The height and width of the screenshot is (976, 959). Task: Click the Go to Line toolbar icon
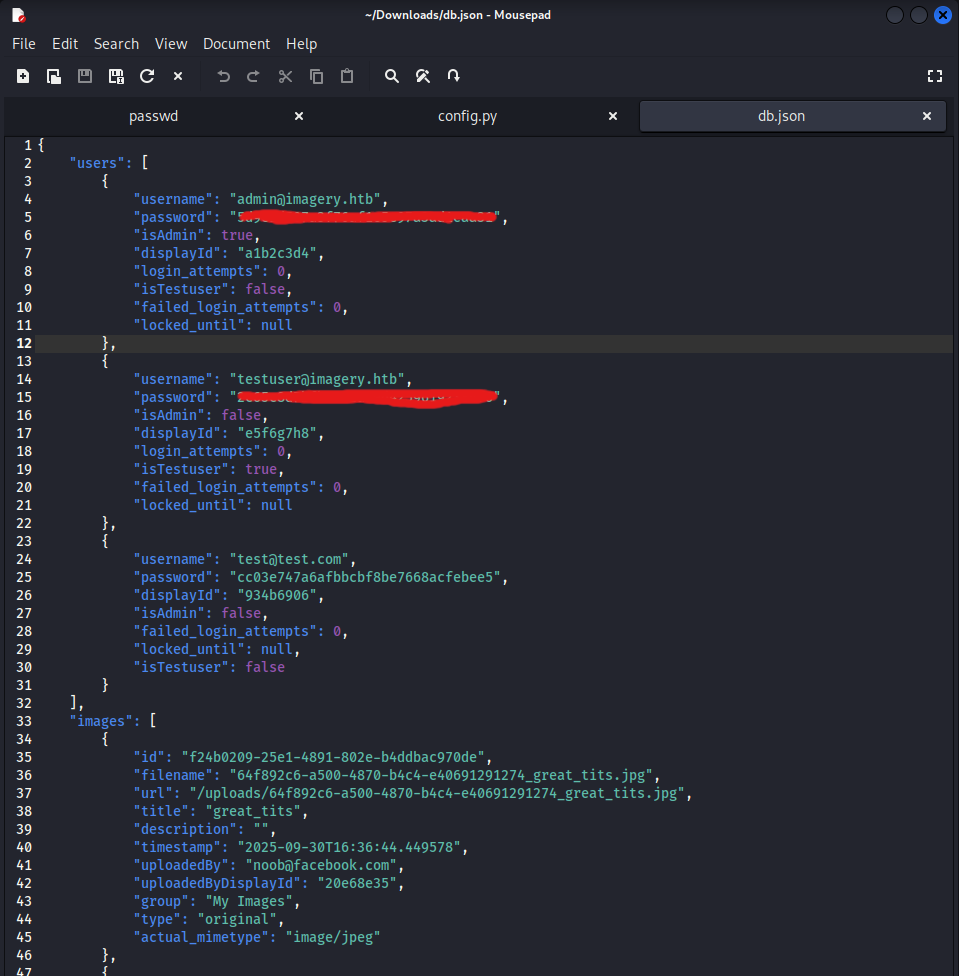pyautogui.click(x=454, y=76)
